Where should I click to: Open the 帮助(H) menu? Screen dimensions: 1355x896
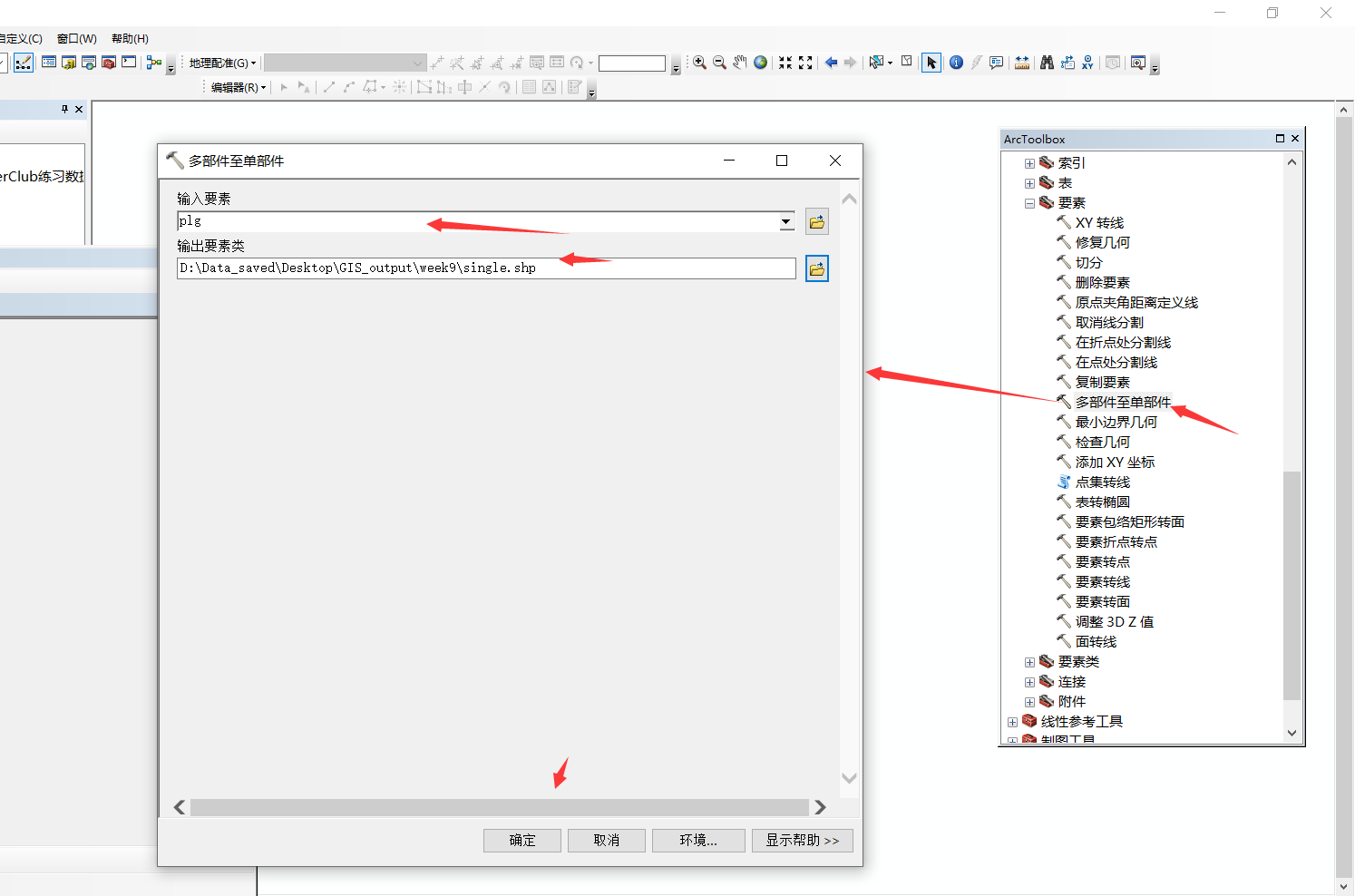tap(130, 38)
